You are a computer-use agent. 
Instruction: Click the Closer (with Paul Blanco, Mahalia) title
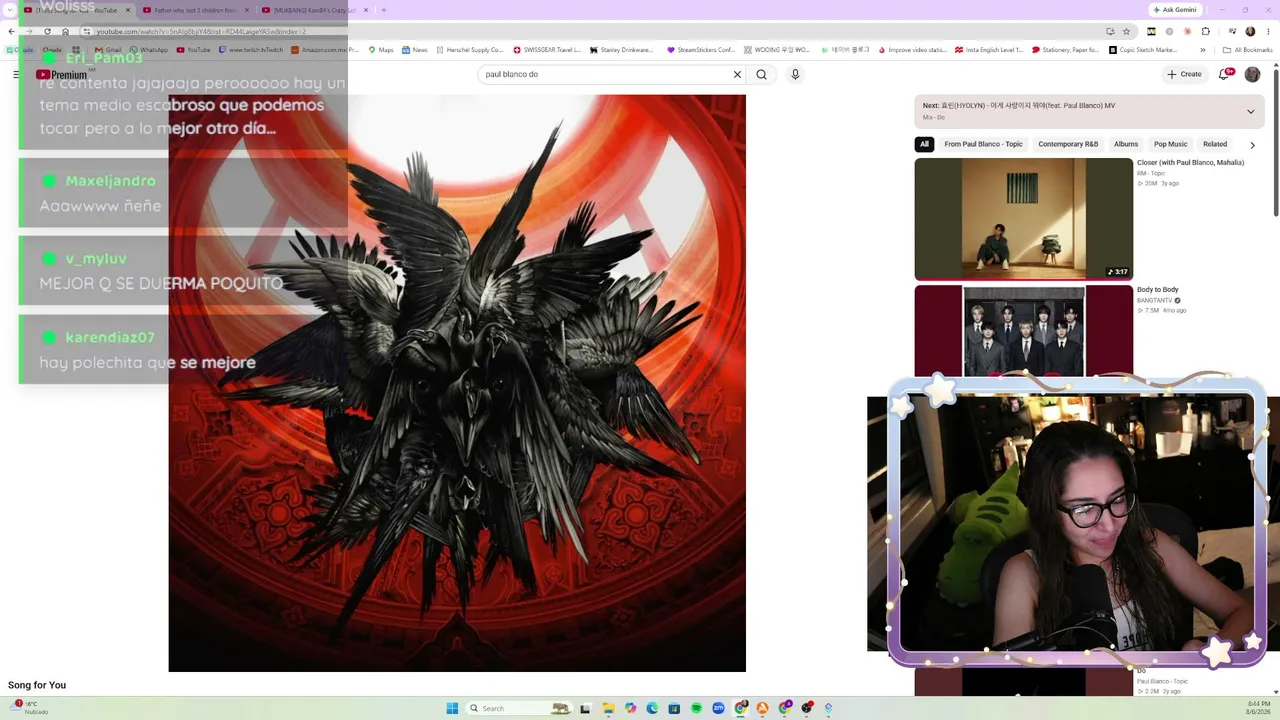[x=1190, y=163]
